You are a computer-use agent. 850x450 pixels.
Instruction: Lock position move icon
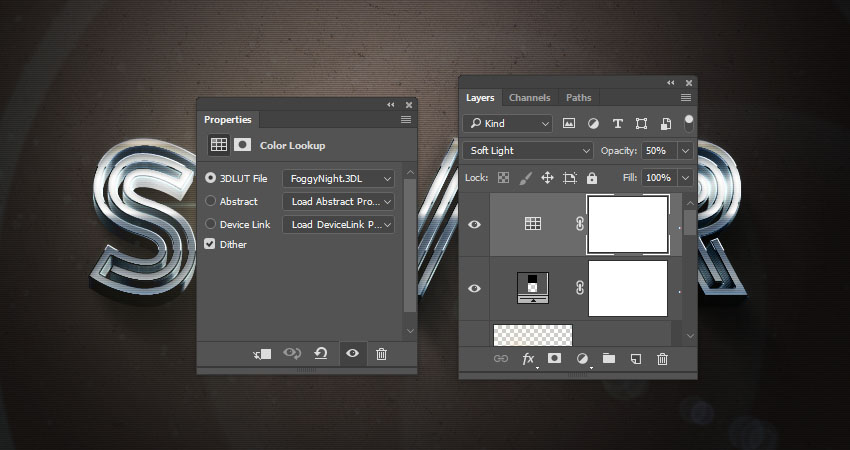[548, 178]
